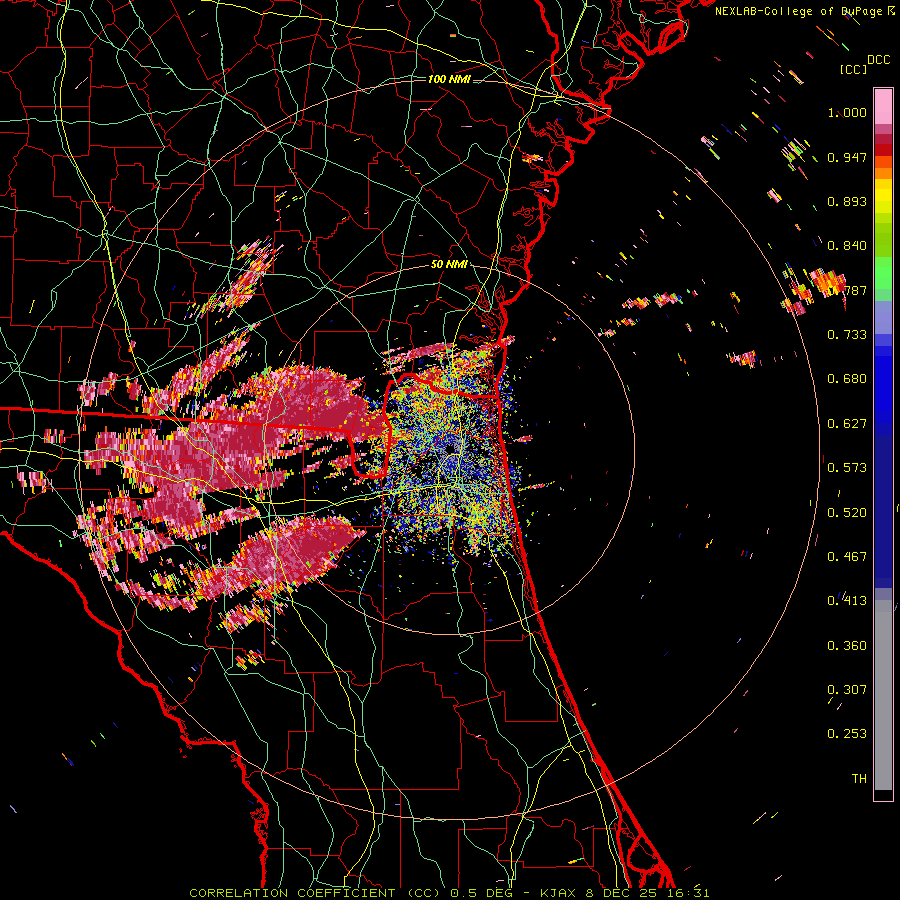This screenshot has height=900, width=900.
Task: Select the 0.520 scale value
Action: [x=847, y=513]
